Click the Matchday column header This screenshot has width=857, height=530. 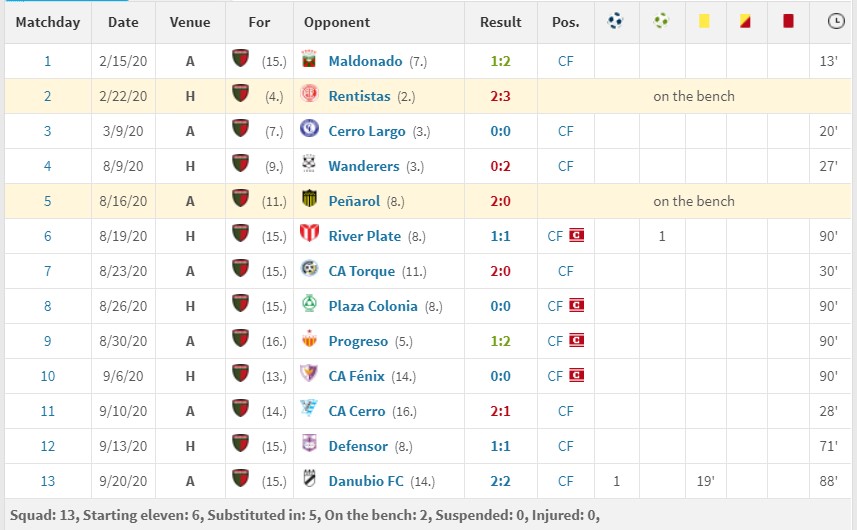pos(48,22)
